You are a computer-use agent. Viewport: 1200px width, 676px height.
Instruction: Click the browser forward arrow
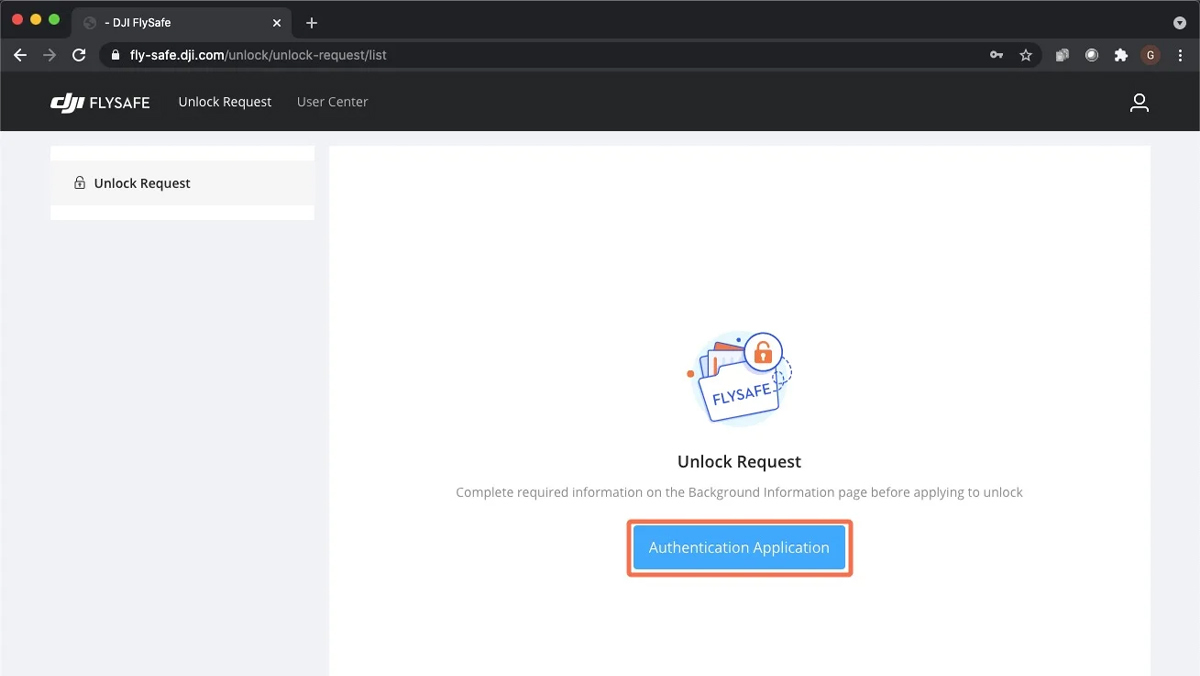click(50, 55)
